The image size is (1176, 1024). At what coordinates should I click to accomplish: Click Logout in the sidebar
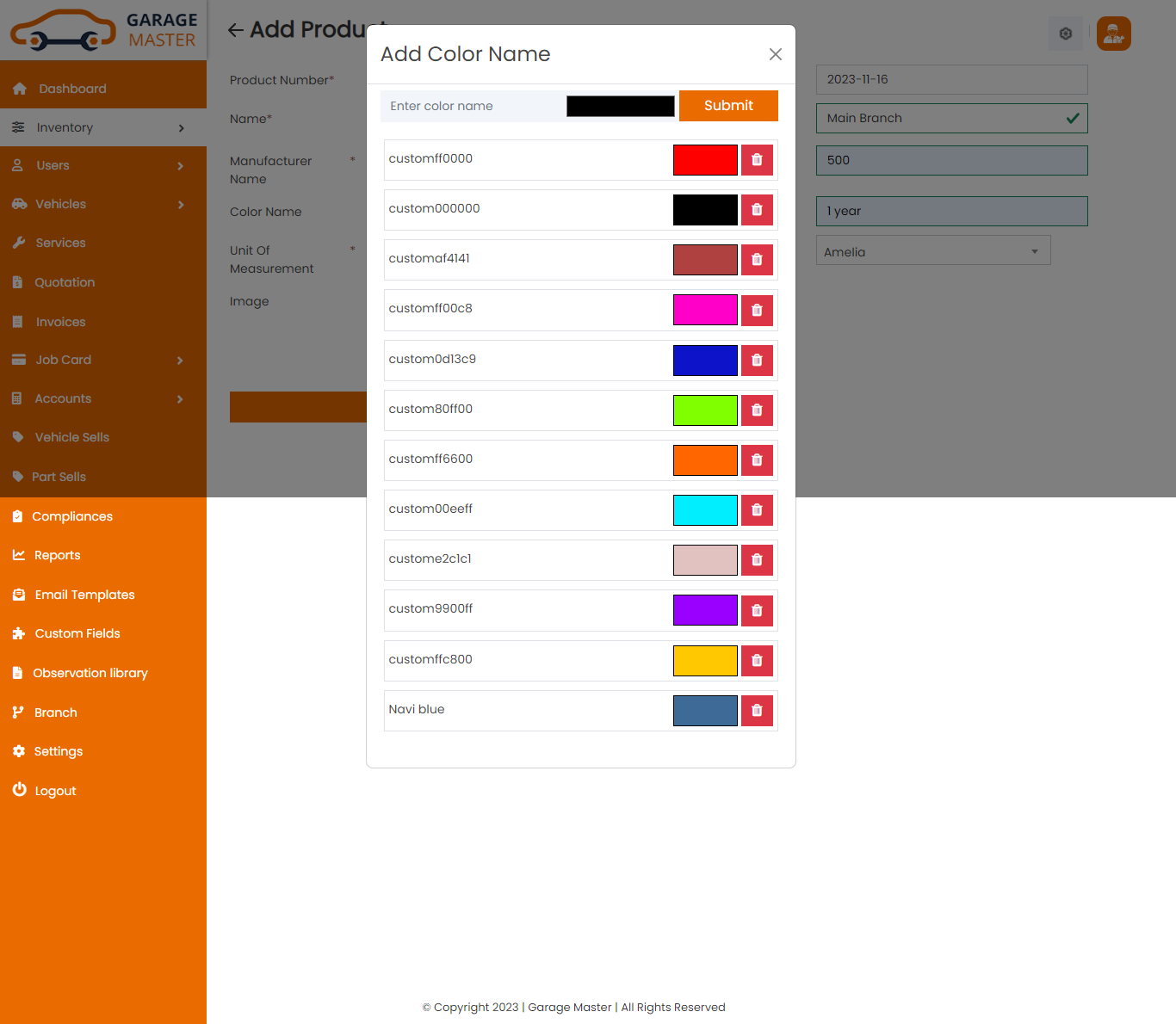[55, 791]
